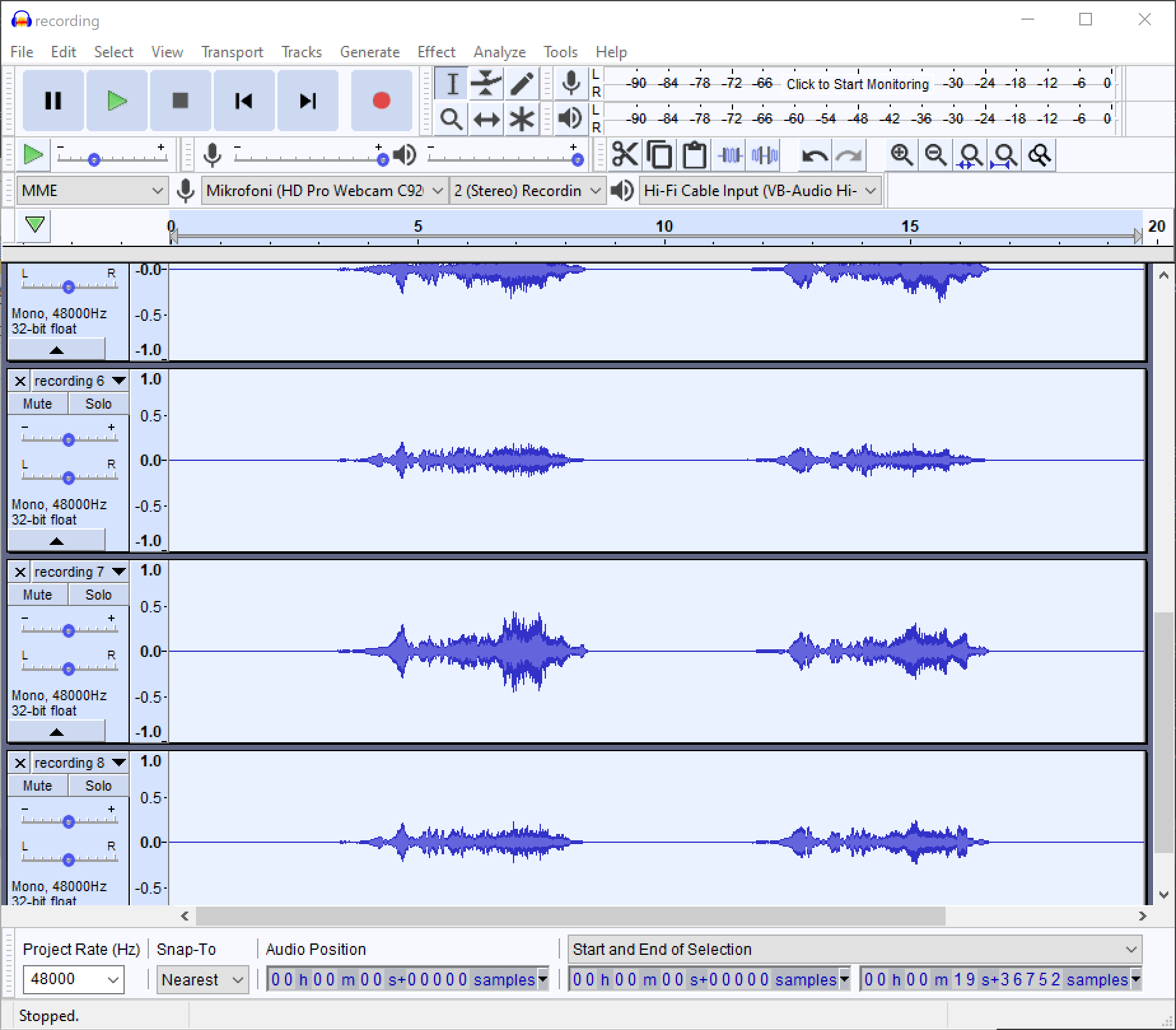
Task: Fit selection to window width
Action: pyautogui.click(x=970, y=155)
